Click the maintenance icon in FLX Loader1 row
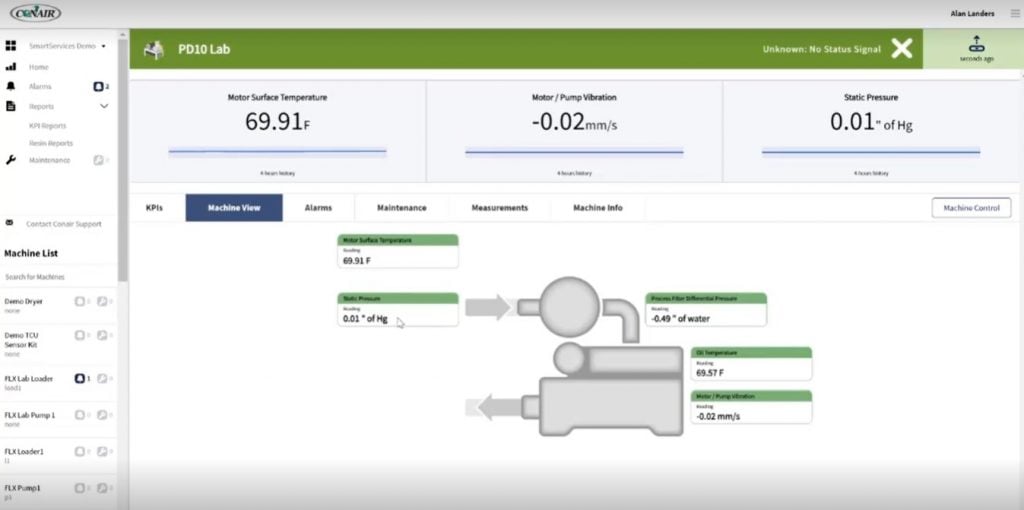This screenshot has height=510, width=1024. (102, 451)
